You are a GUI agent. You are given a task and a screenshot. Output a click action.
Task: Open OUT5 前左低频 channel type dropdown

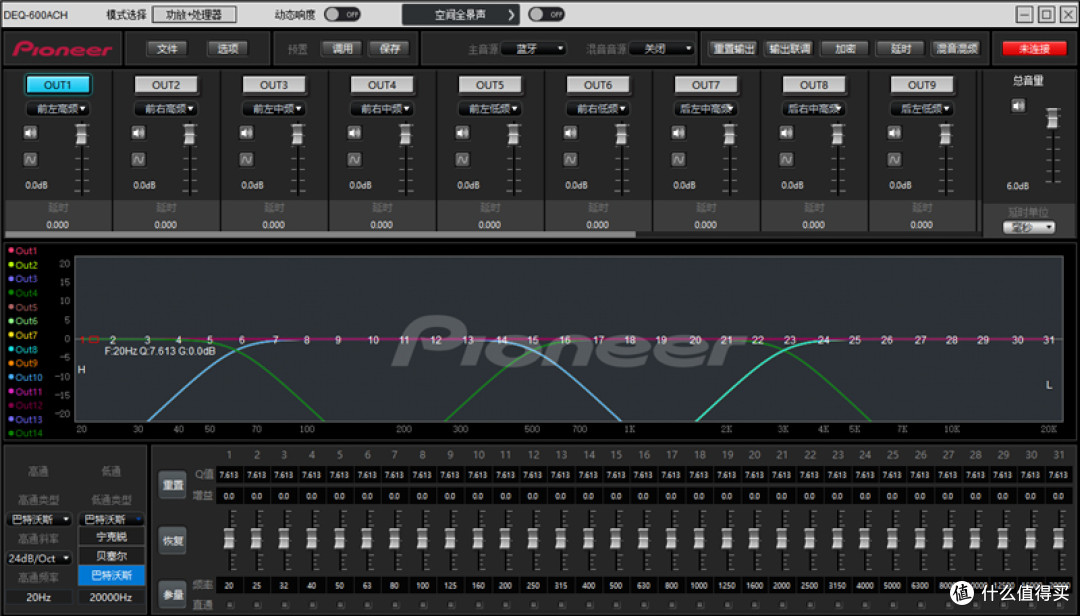tap(490, 109)
